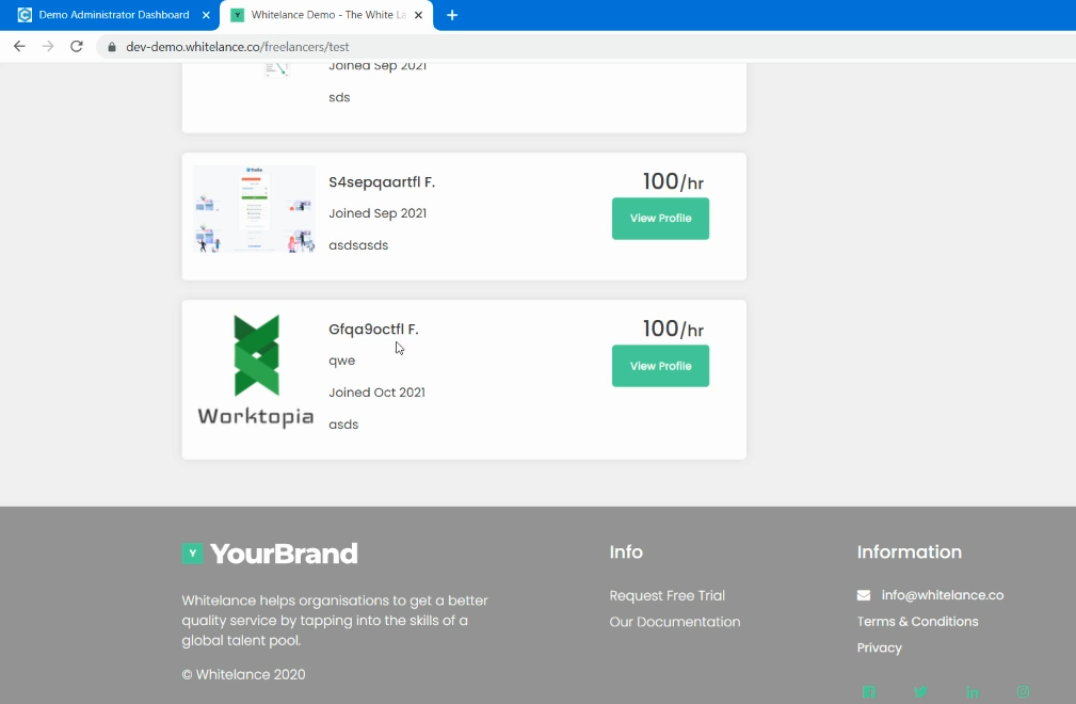Switch to Demo Administrator Dashboard tab
Screen dimensions: 1076x704
tap(113, 15)
